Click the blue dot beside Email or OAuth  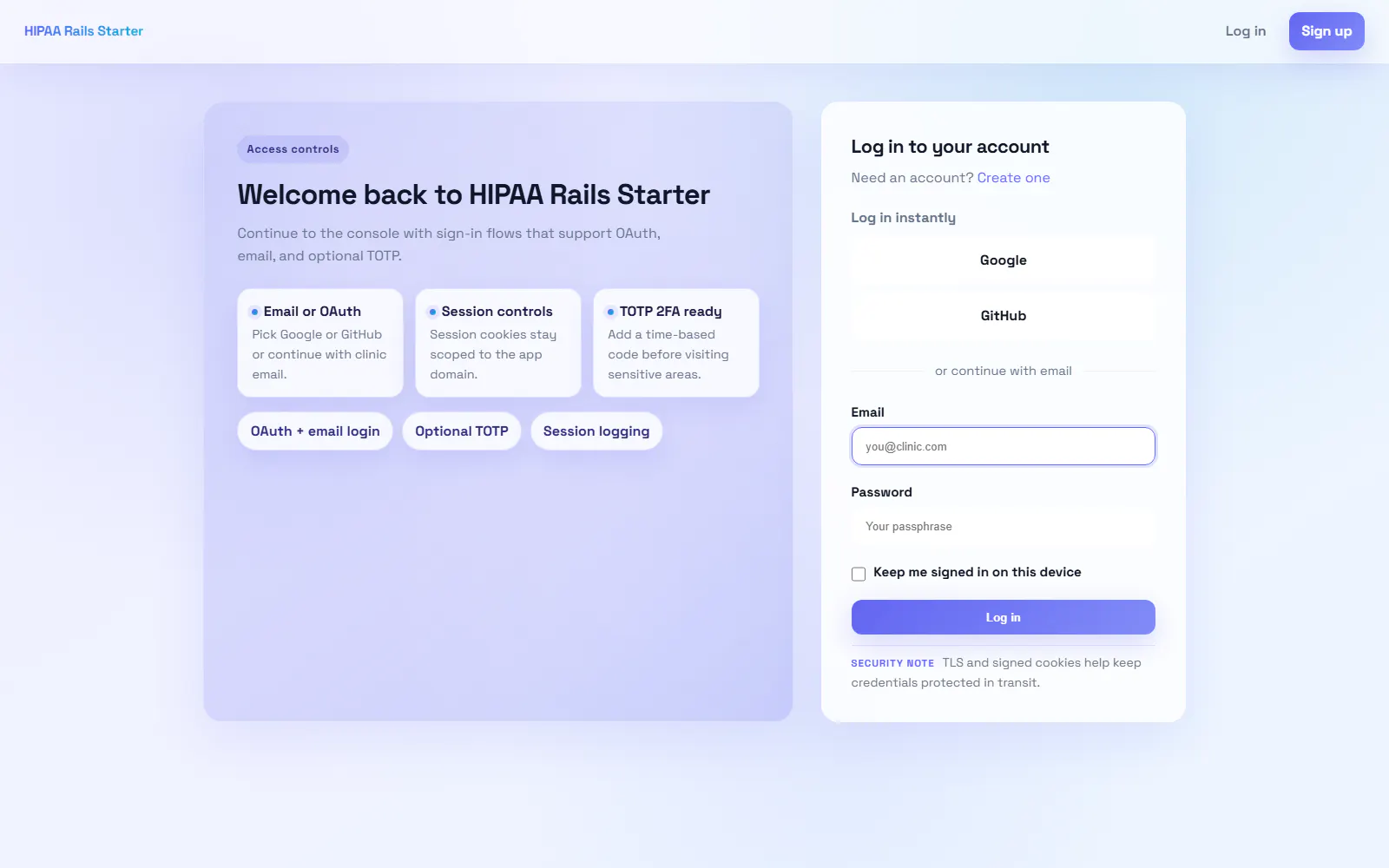(x=254, y=312)
